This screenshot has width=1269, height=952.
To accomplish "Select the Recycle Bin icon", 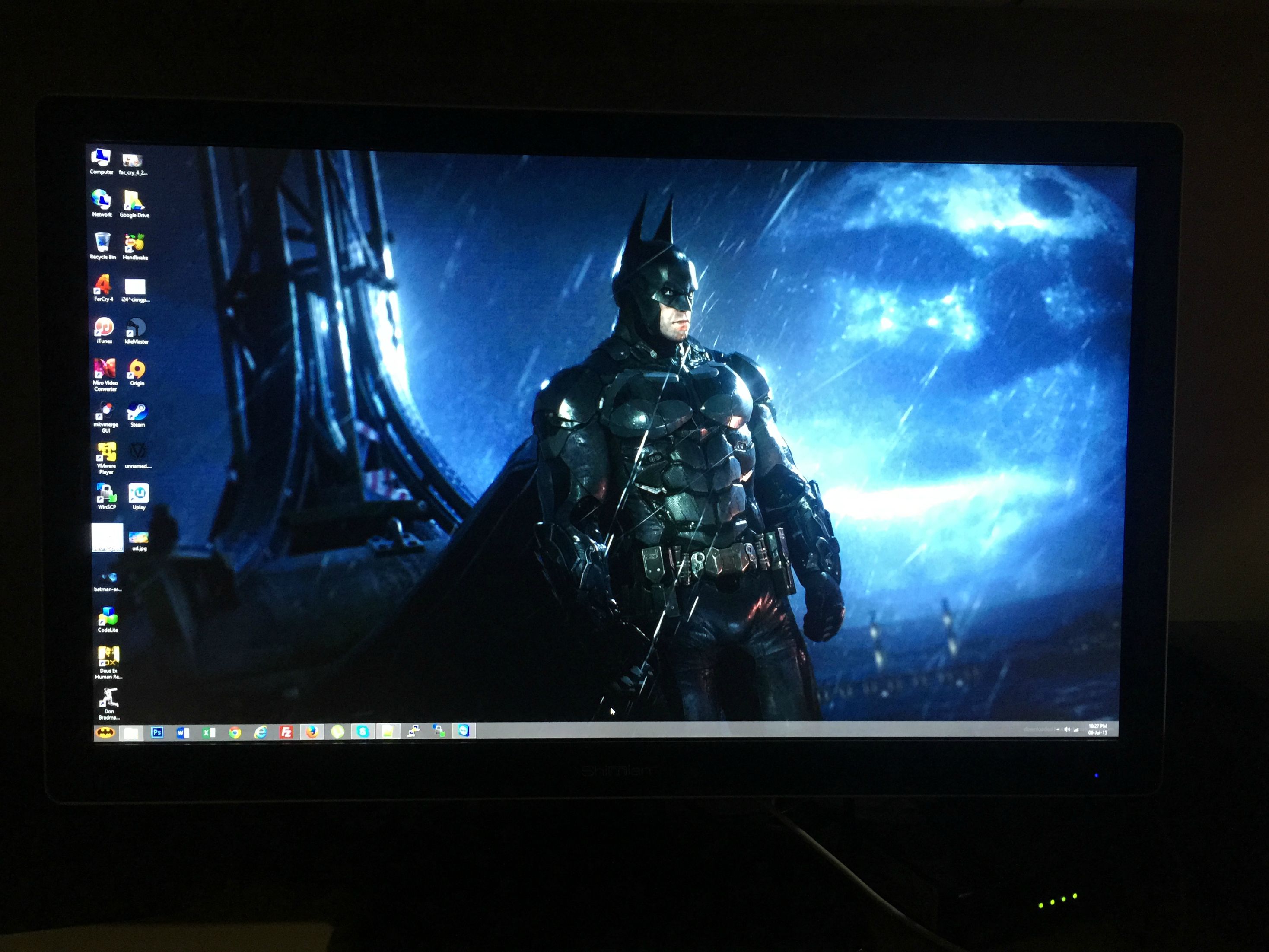I will 103,245.
